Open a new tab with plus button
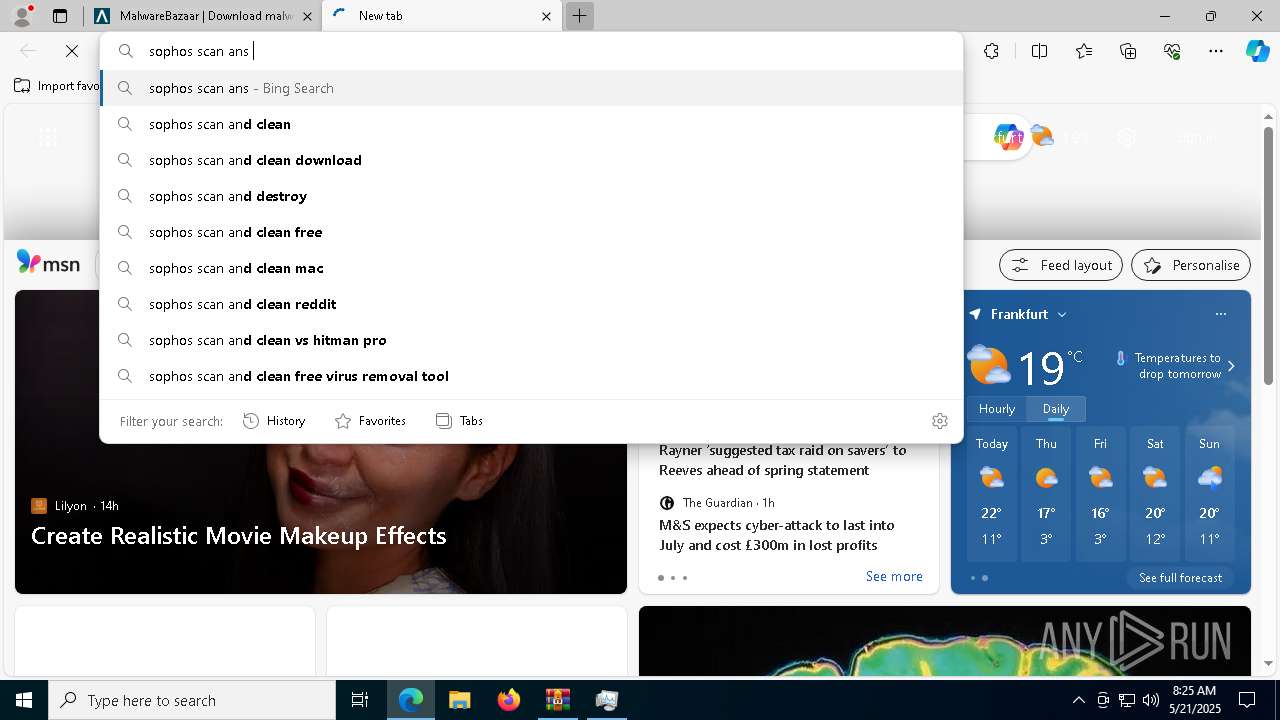1280x720 pixels. 579,16
